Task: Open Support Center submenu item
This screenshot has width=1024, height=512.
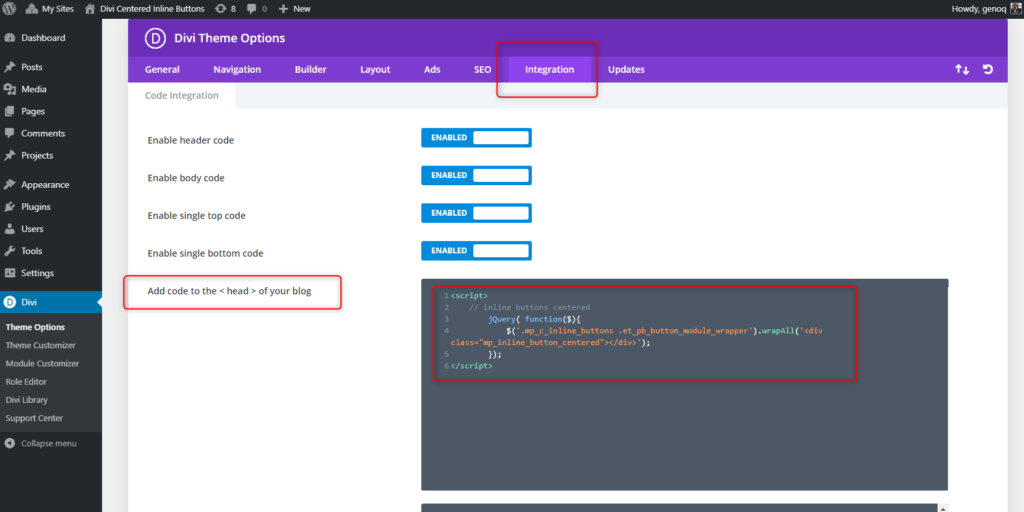Action: 34,418
